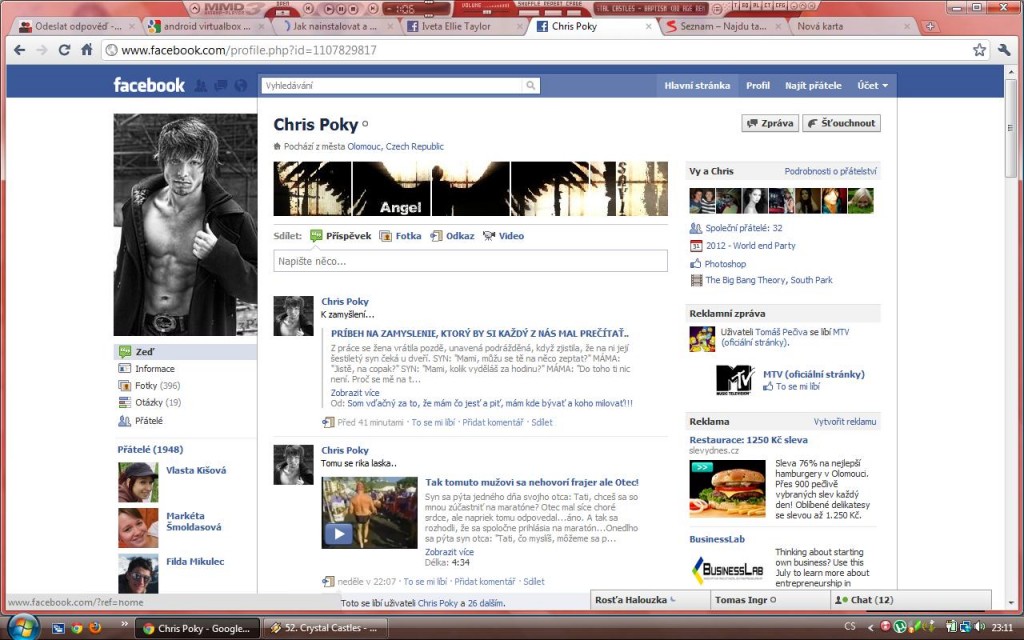Viewport: 1024px width, 640px height.
Task: Click the Napište něco text box
Action: (470, 261)
